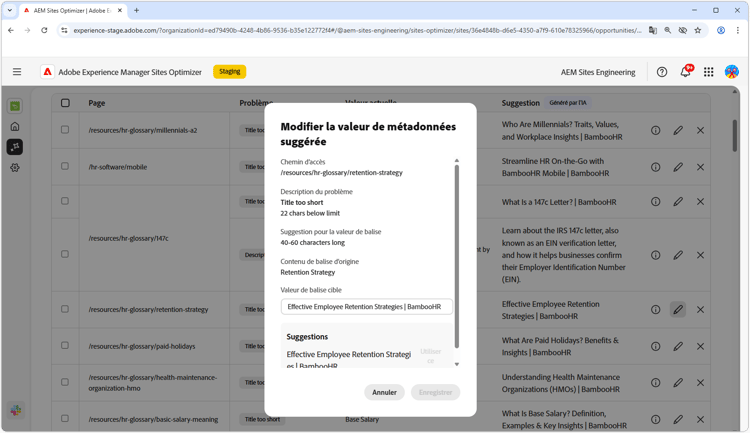Screen dimensions: 750x433
Task: Open the browser tab list dropdown
Action: tap(10, 10)
